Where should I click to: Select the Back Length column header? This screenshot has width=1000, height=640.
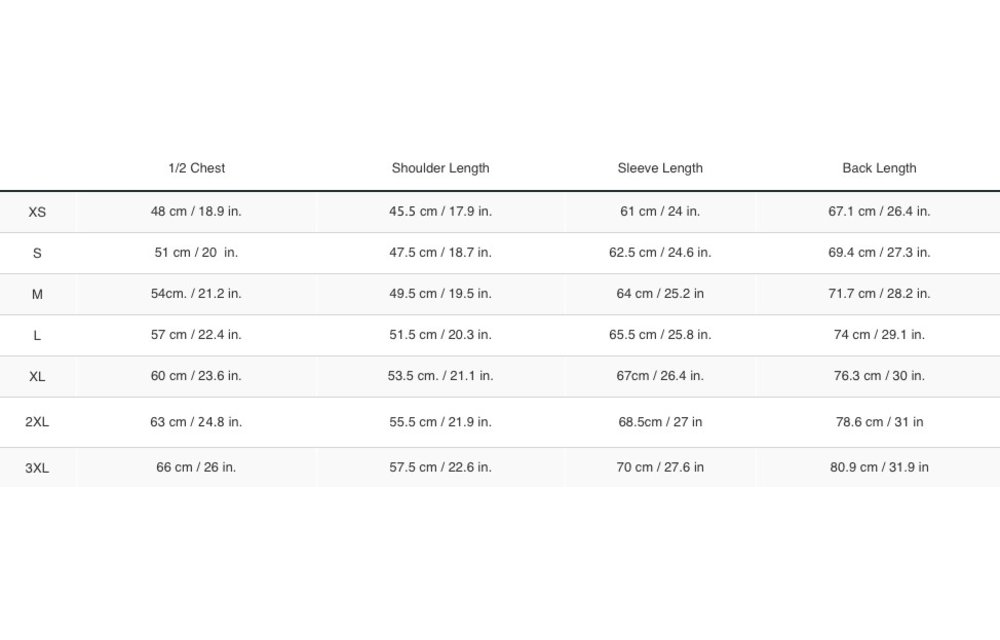coord(879,168)
